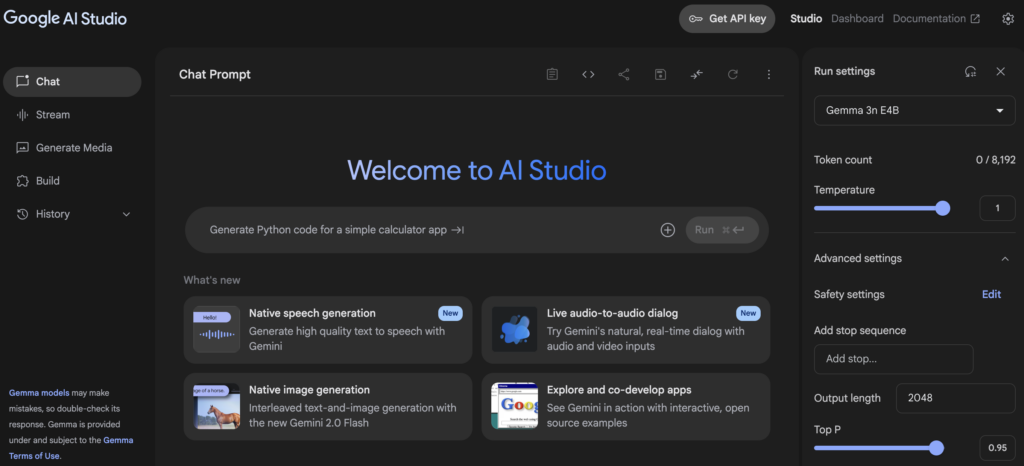Edit the Safety settings
Image resolution: width=1024 pixels, height=466 pixels.
[991, 294]
